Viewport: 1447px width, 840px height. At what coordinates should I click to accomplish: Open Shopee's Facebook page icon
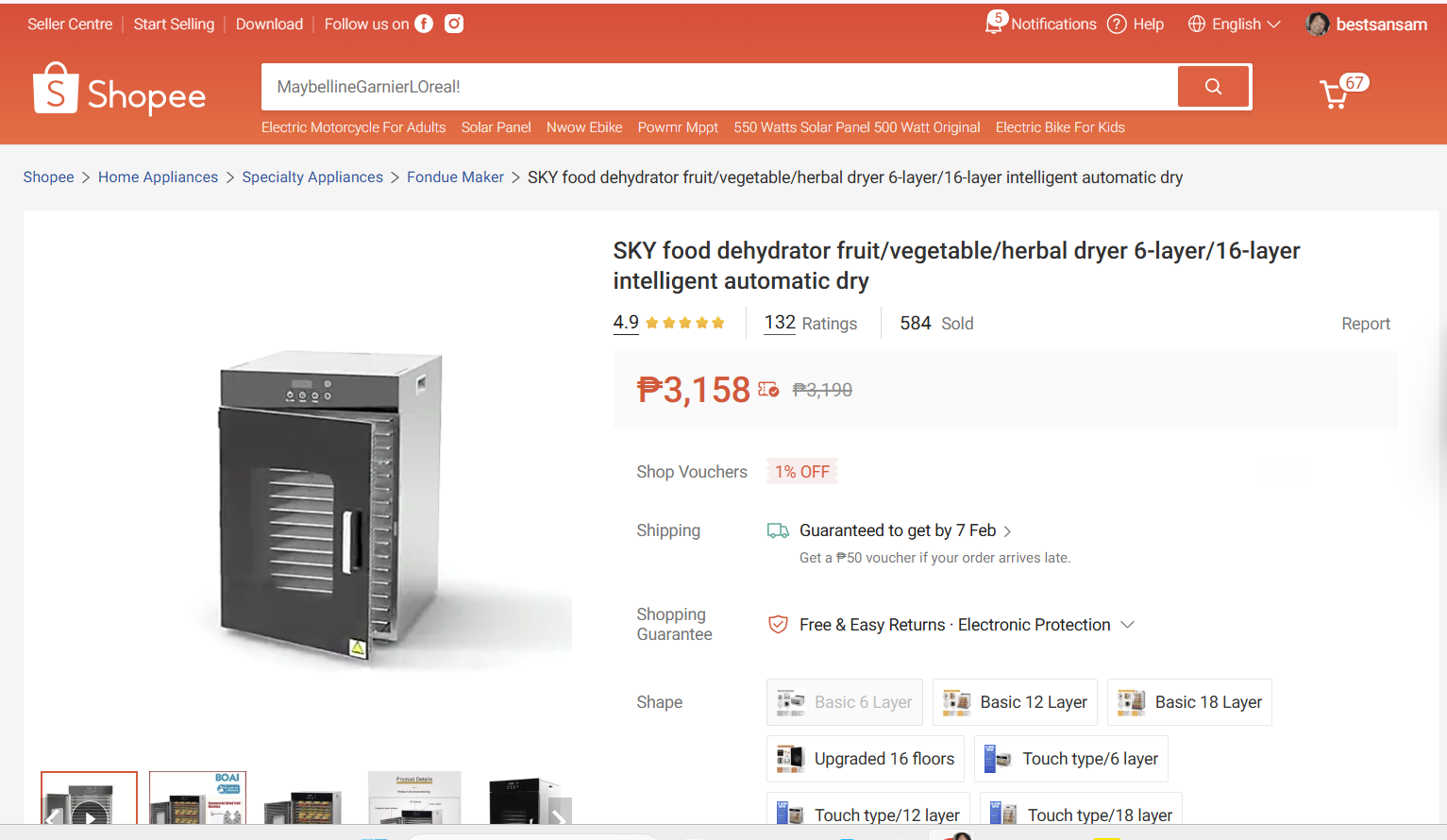point(424,24)
